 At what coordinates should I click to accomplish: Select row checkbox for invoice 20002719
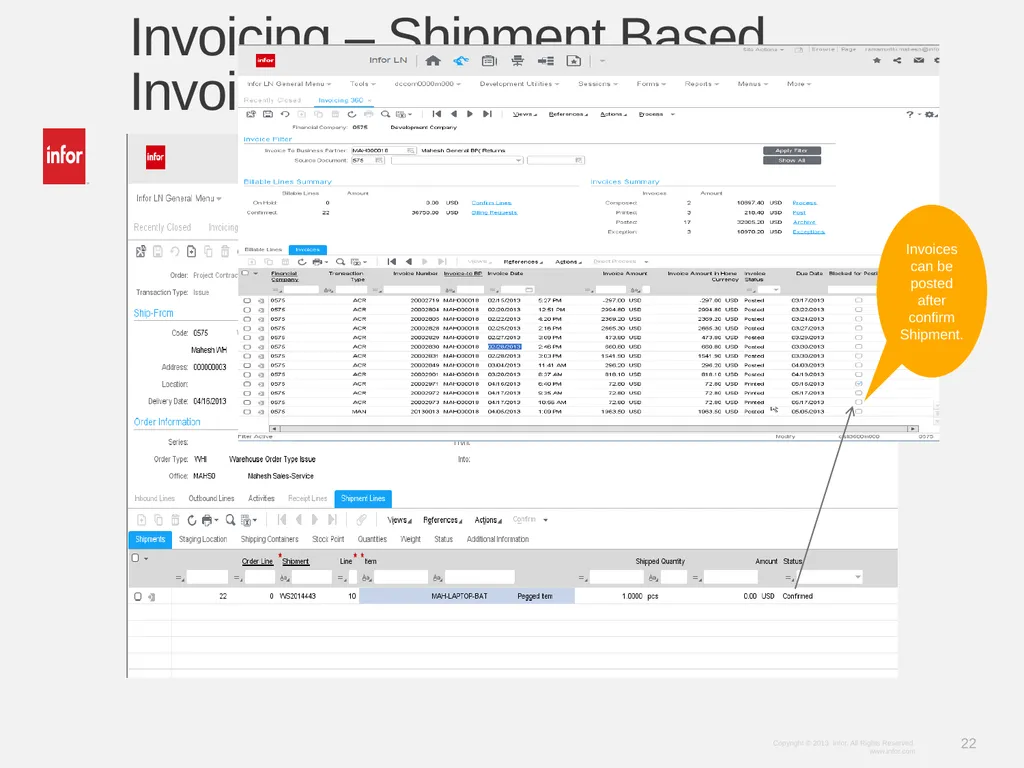247,300
